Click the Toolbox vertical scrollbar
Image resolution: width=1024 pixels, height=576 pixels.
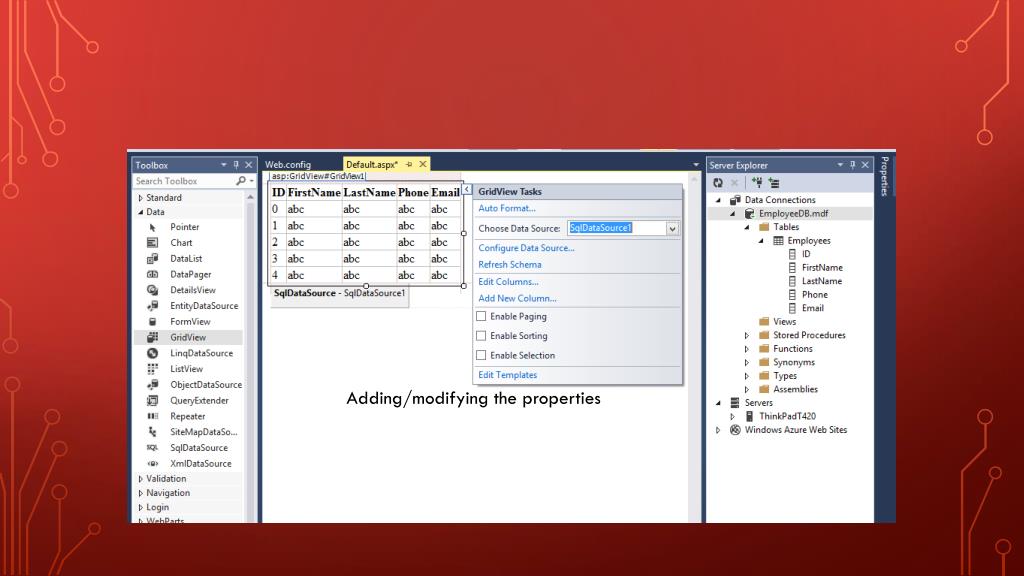click(x=251, y=356)
